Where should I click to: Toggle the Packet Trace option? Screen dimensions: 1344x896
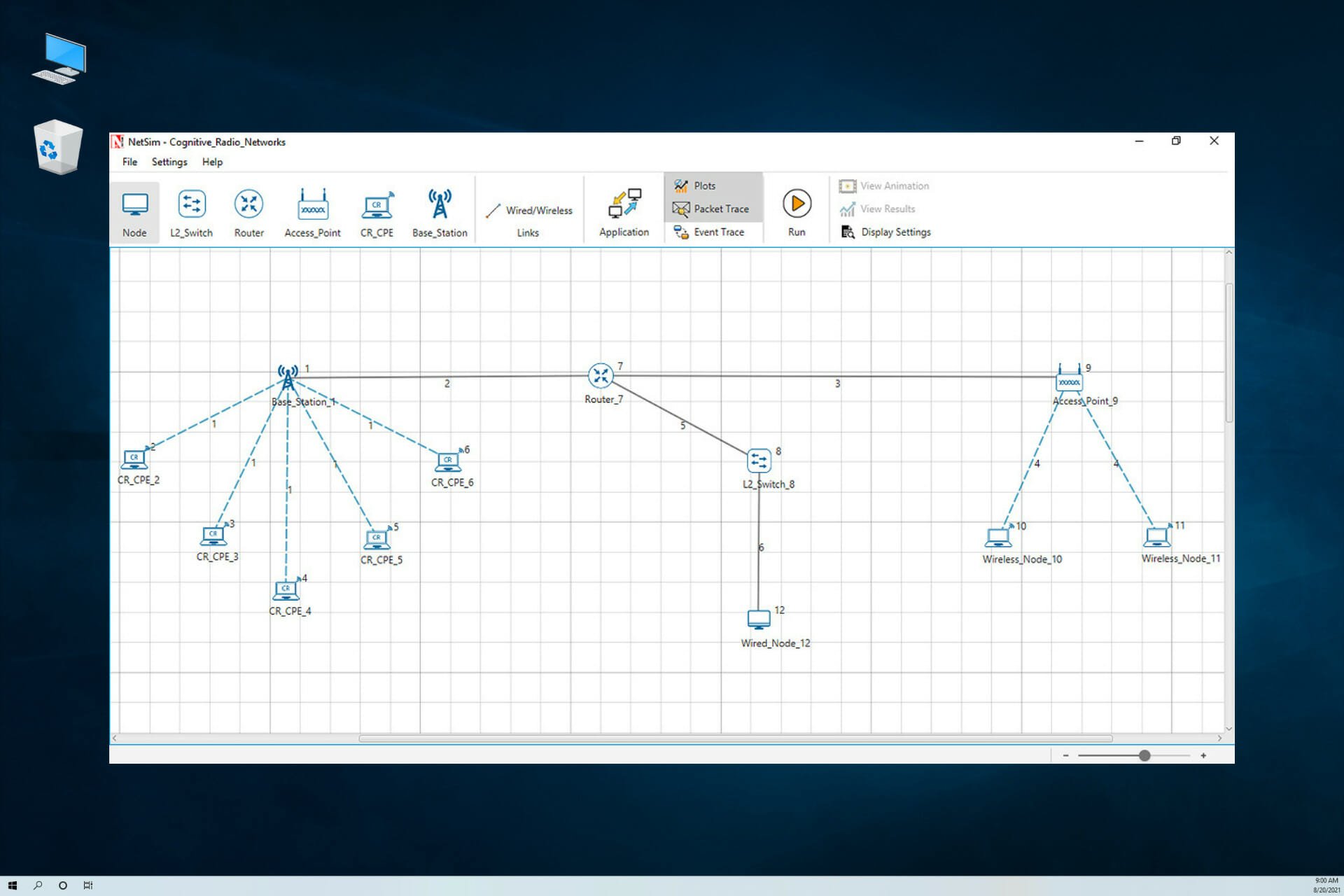[713, 209]
